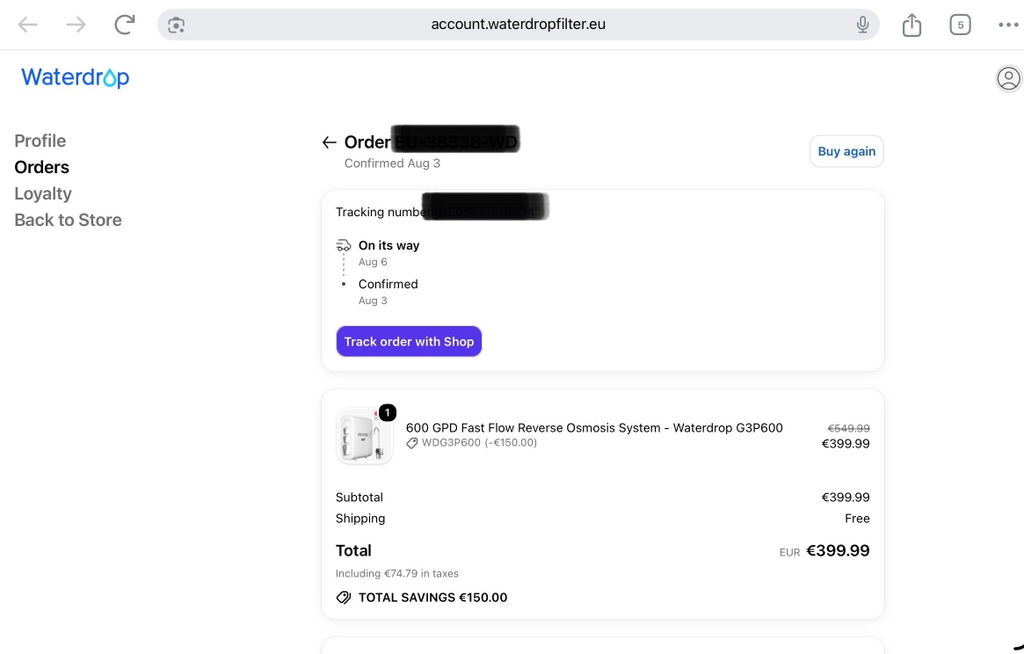The image size is (1024, 654).
Task: Open Profile in the sidebar
Action: click(x=40, y=141)
